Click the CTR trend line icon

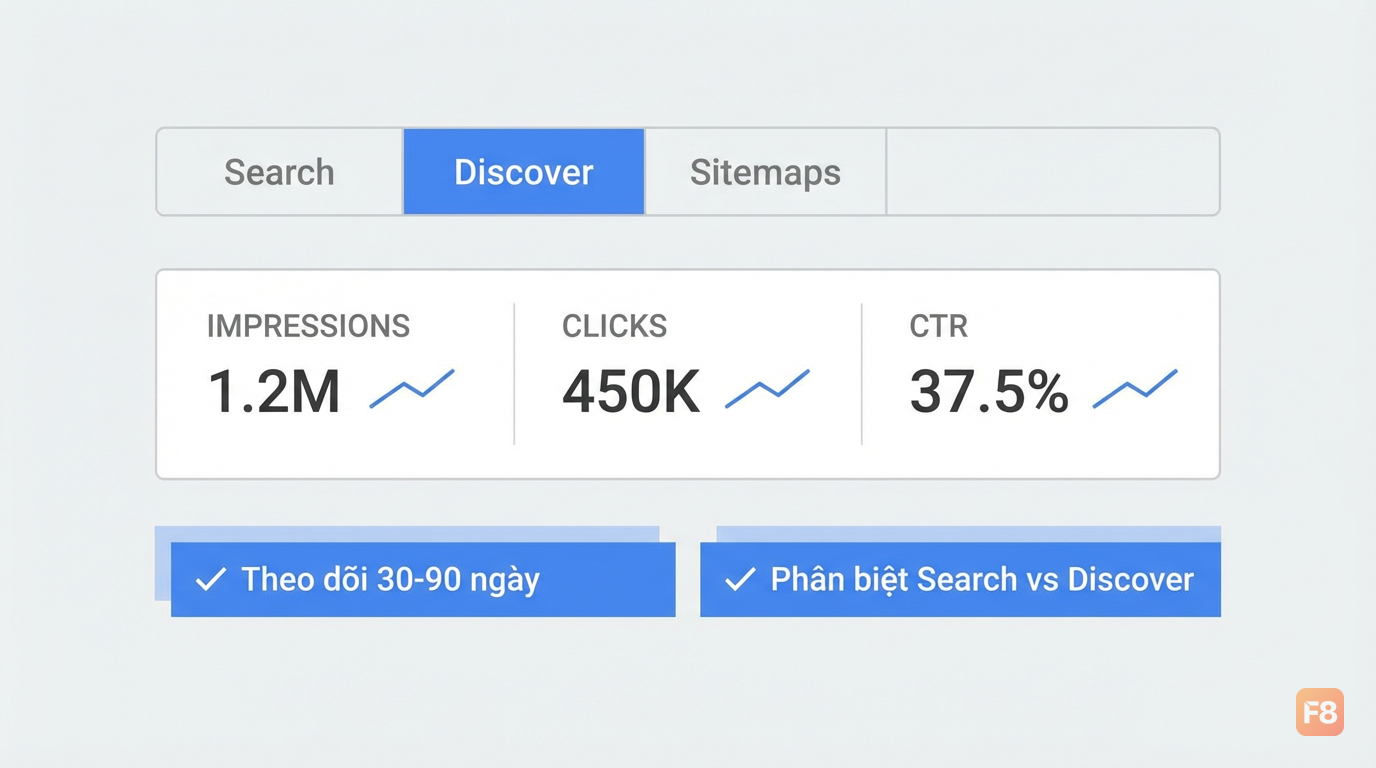(1135, 388)
